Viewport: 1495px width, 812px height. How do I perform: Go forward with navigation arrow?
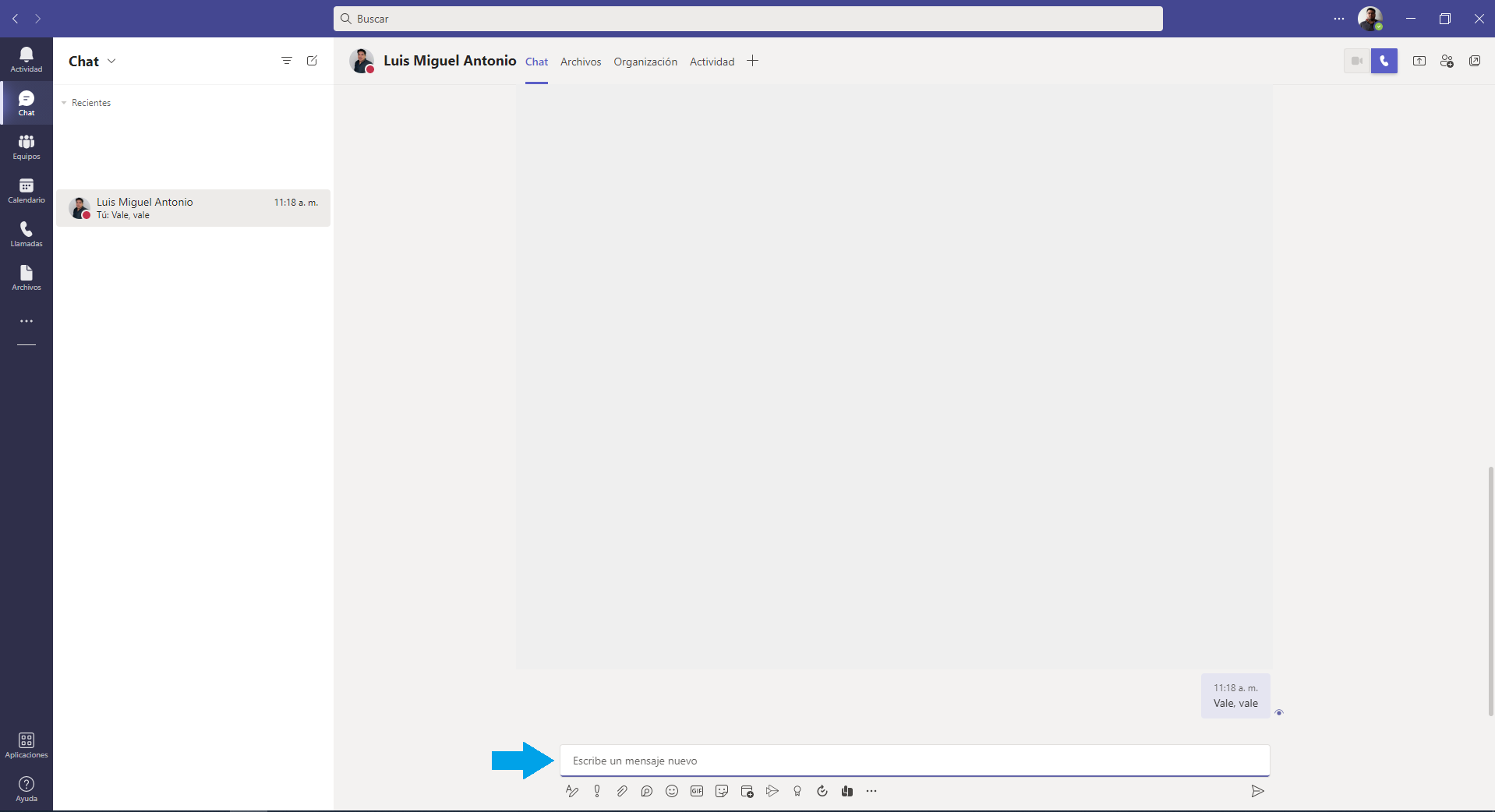pyautogui.click(x=37, y=19)
